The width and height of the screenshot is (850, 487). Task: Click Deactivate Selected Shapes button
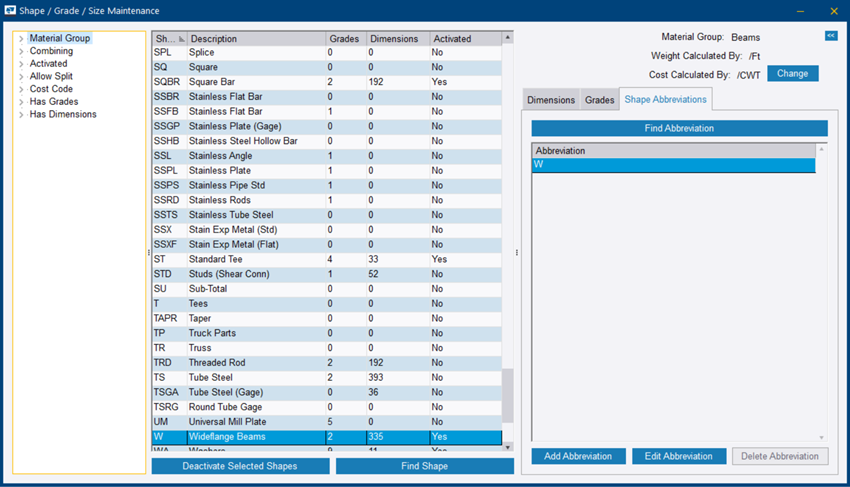pos(239,466)
